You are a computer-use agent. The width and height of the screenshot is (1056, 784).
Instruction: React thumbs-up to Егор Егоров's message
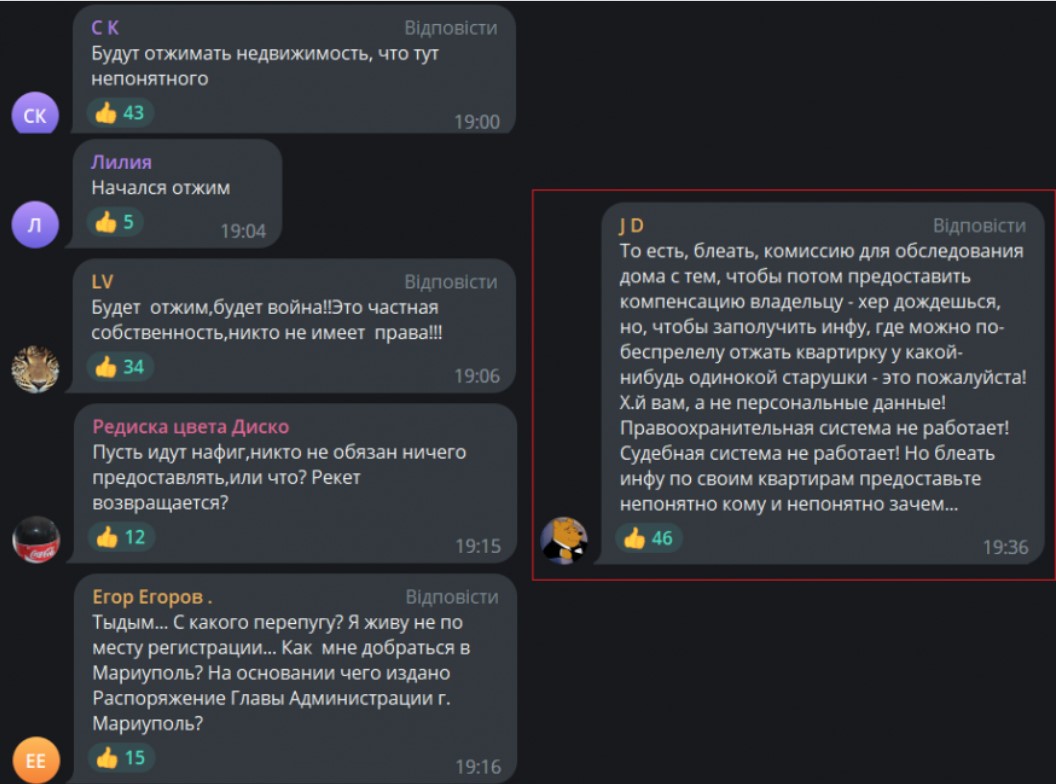[x=120, y=757]
